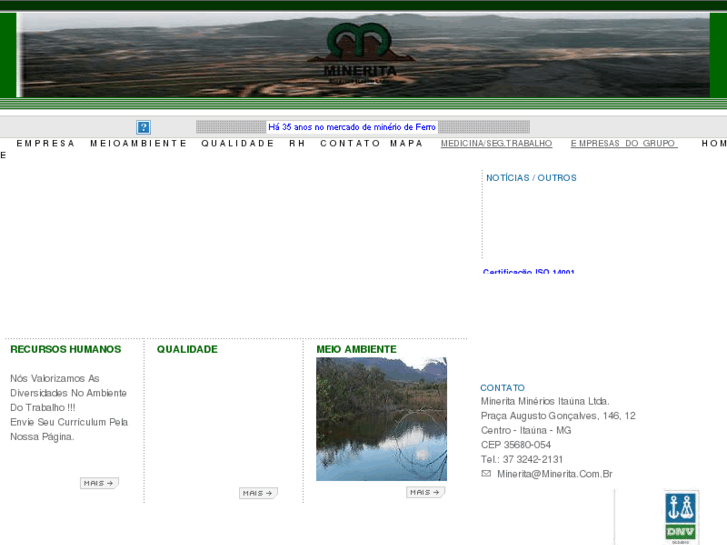Open the EMPRESA menu item
This screenshot has width=727, height=545.
(x=45, y=143)
